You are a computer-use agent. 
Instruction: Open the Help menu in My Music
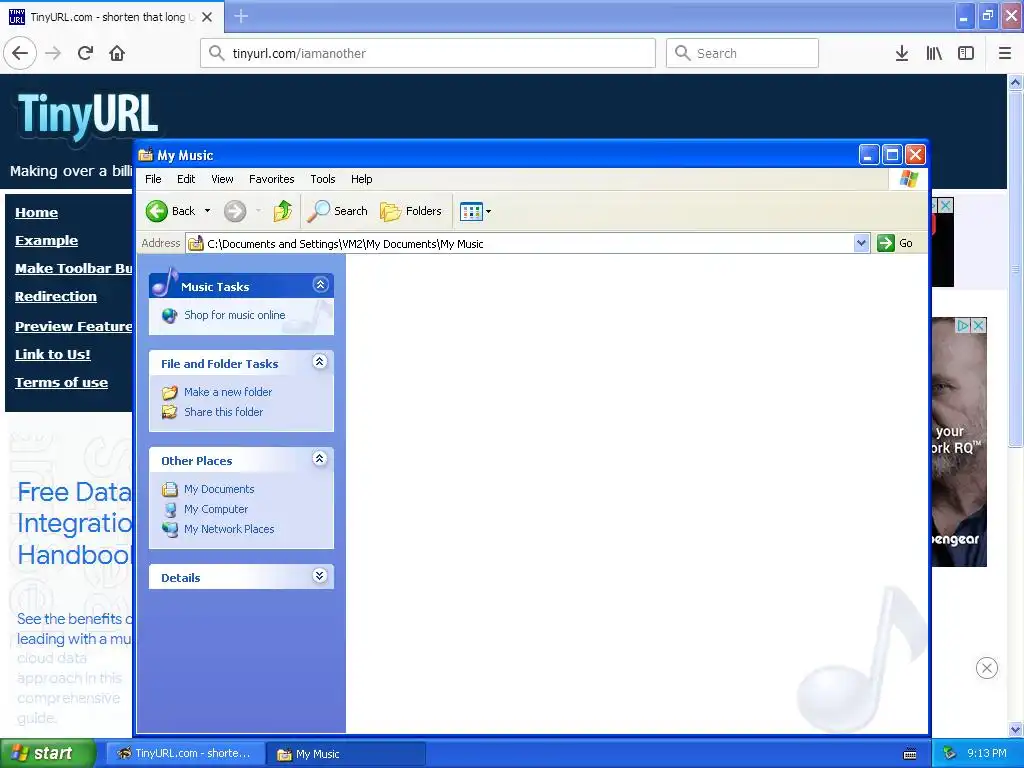coord(361,179)
